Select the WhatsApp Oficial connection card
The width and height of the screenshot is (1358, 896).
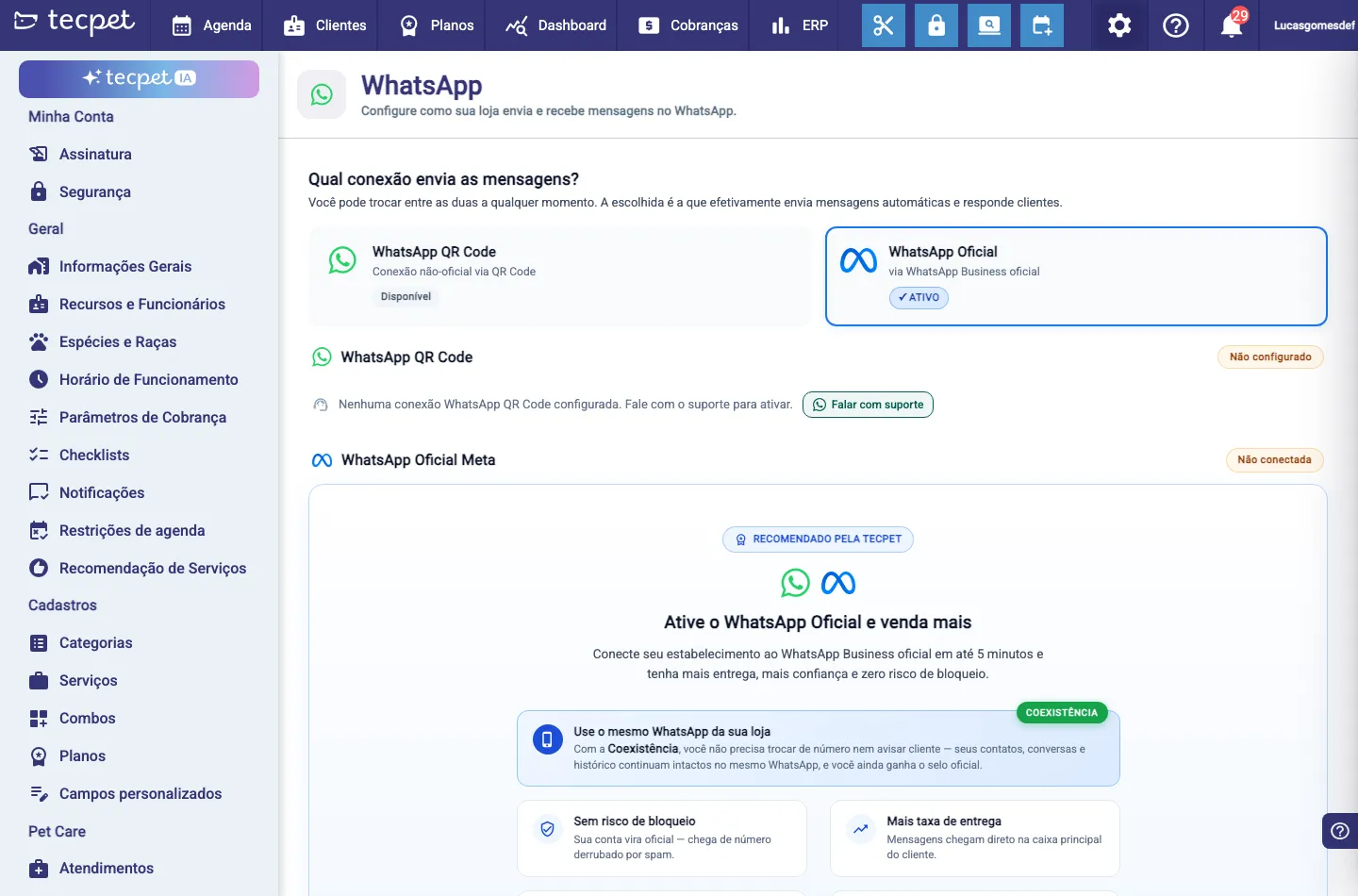[x=1076, y=276]
